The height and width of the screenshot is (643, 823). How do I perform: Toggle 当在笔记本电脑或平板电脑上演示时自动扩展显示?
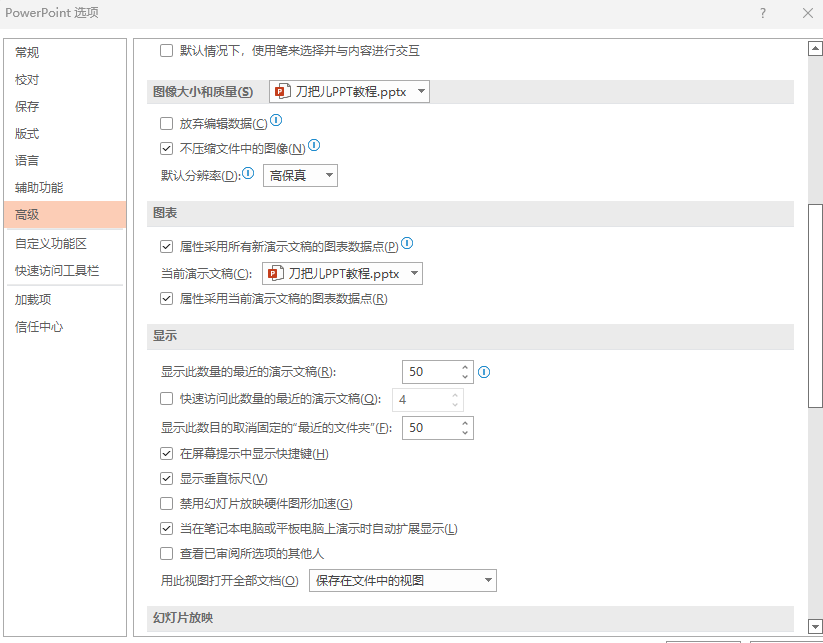point(166,529)
